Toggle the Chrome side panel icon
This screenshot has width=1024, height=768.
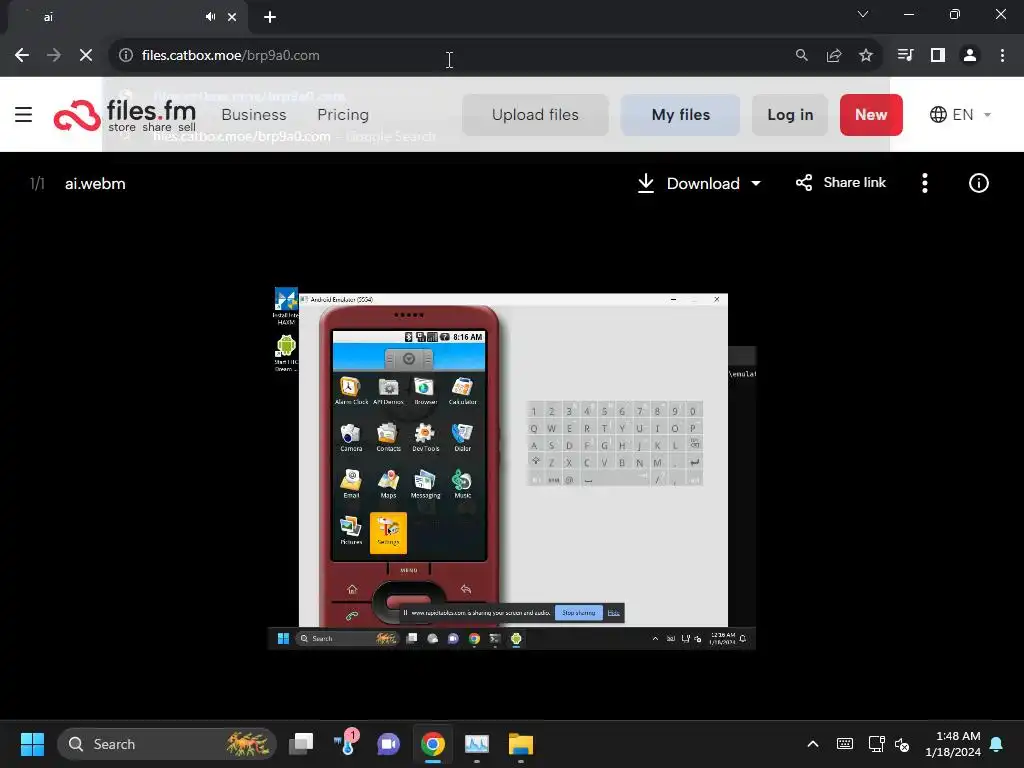pyautogui.click(x=938, y=56)
